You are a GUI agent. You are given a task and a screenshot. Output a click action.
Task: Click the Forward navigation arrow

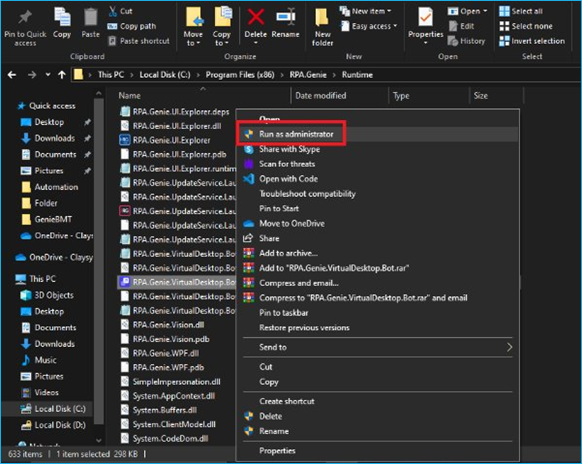tap(32, 75)
